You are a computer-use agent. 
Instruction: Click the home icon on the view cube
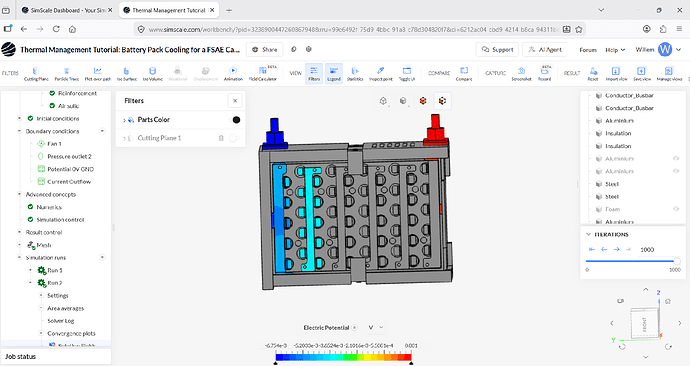click(668, 301)
